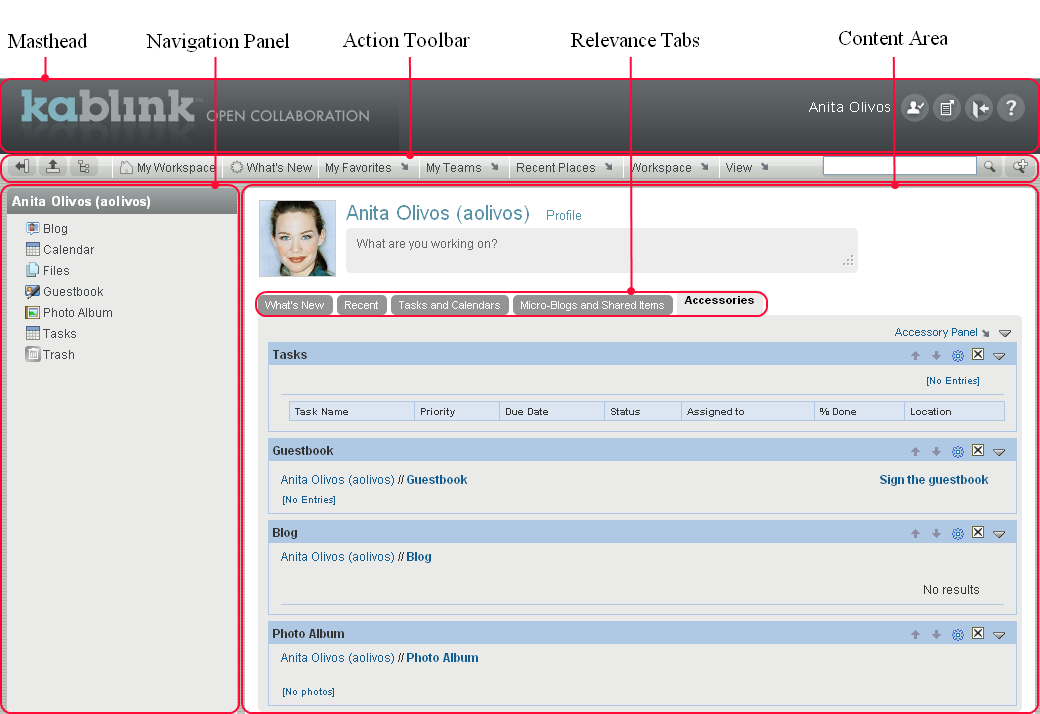Click the Anita Olivos (aolivos) title heading

[x=438, y=213]
